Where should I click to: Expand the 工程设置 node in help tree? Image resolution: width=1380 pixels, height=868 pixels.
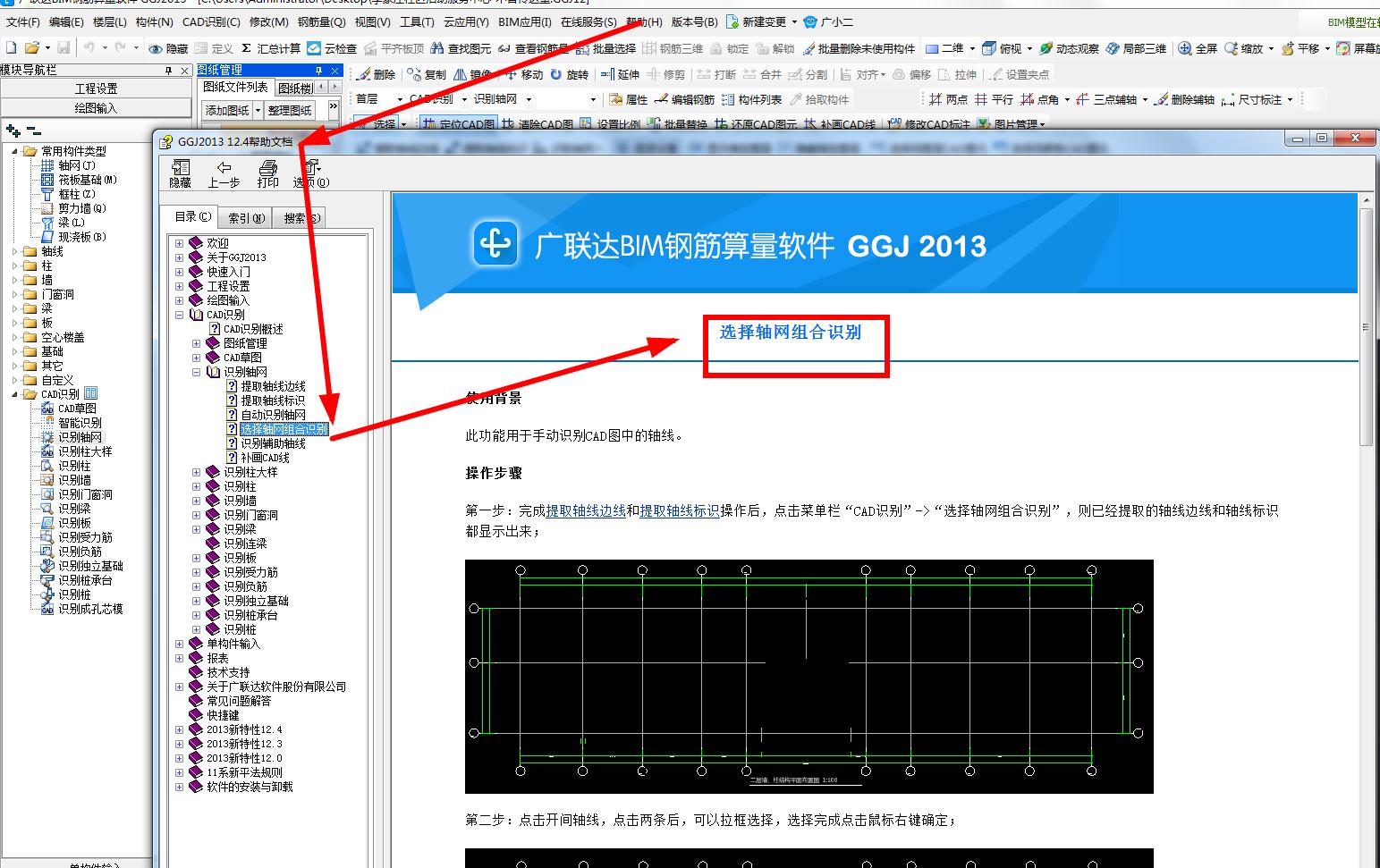(x=179, y=286)
